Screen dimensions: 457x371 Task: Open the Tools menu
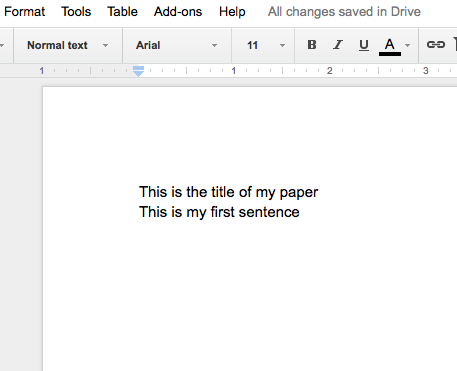[76, 12]
